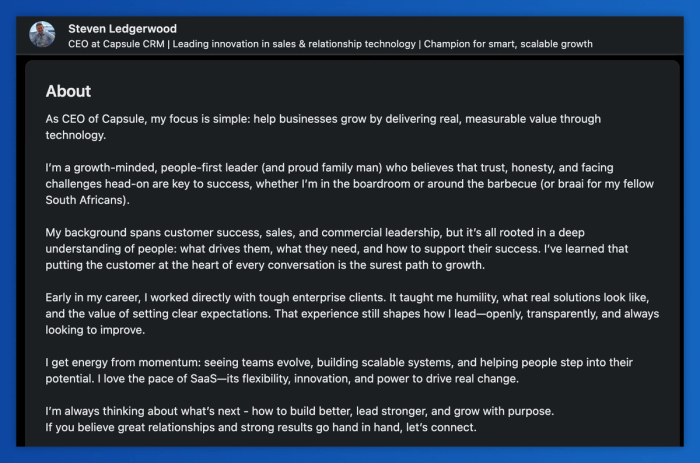
Task: Open Steven Ledgerwood's profile photo
Action: point(42,34)
